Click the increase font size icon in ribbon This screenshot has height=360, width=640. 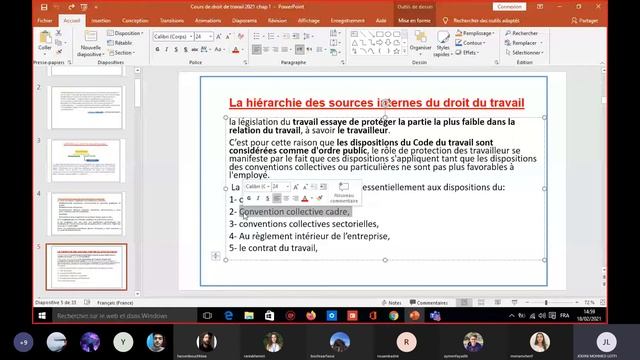[219, 37]
